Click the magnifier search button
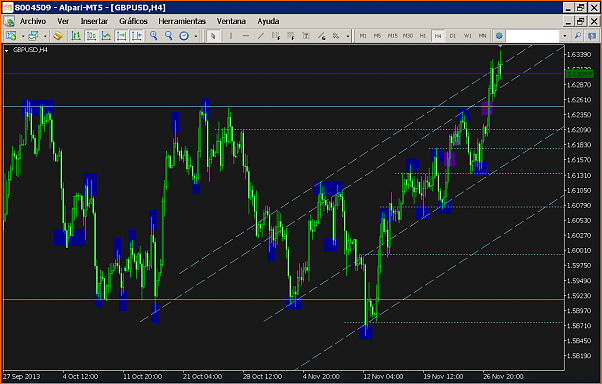Image resolution: width=602 pixels, height=384 pixels. (x=577, y=36)
